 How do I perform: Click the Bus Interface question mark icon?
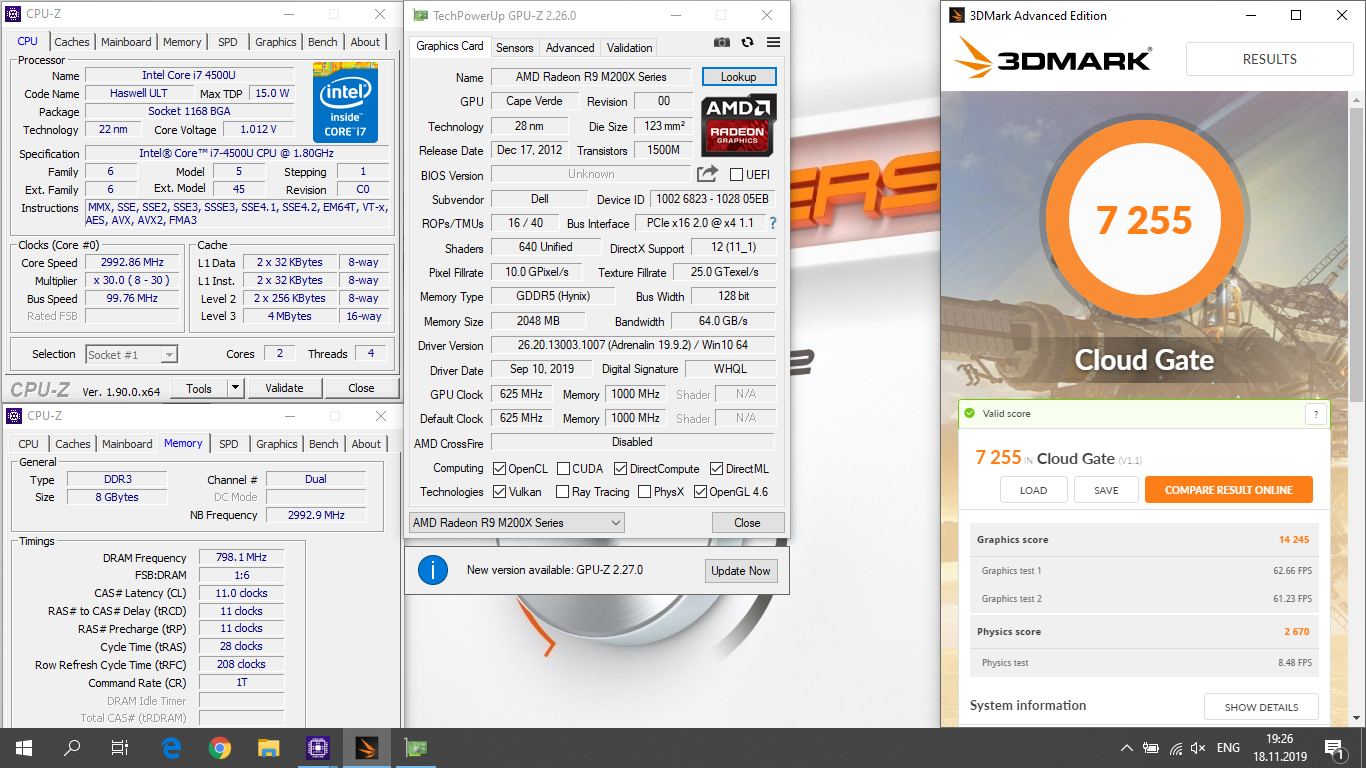click(772, 223)
